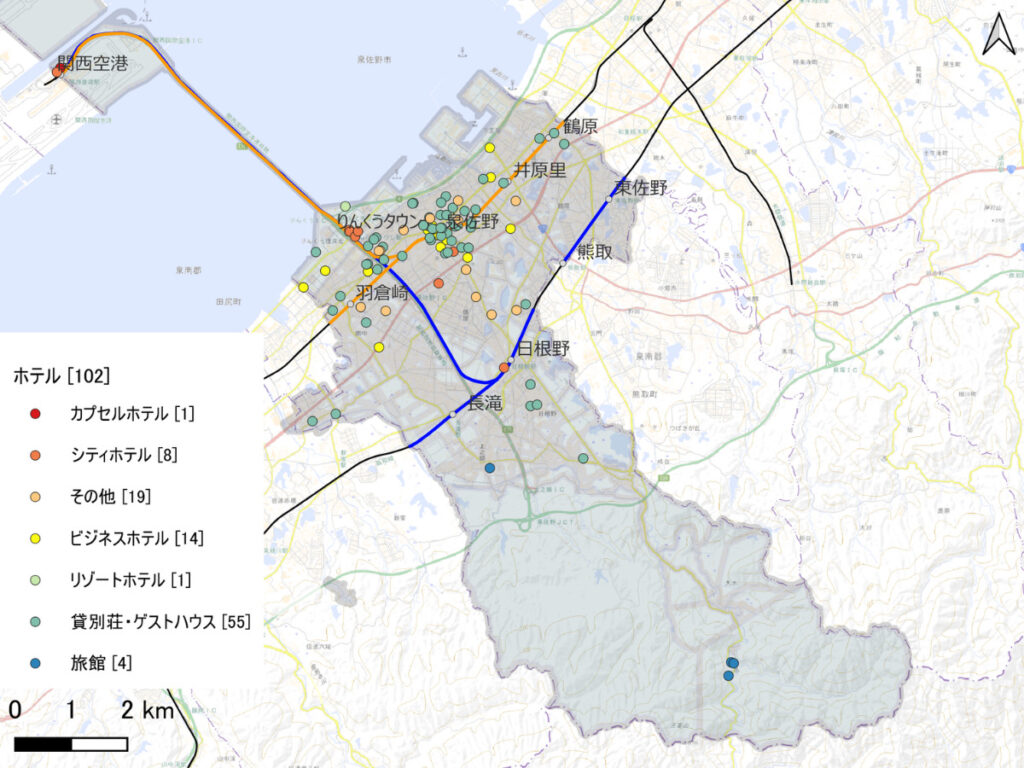Click the north arrow symbol
The height and width of the screenshot is (768, 1024).
tap(1000, 34)
